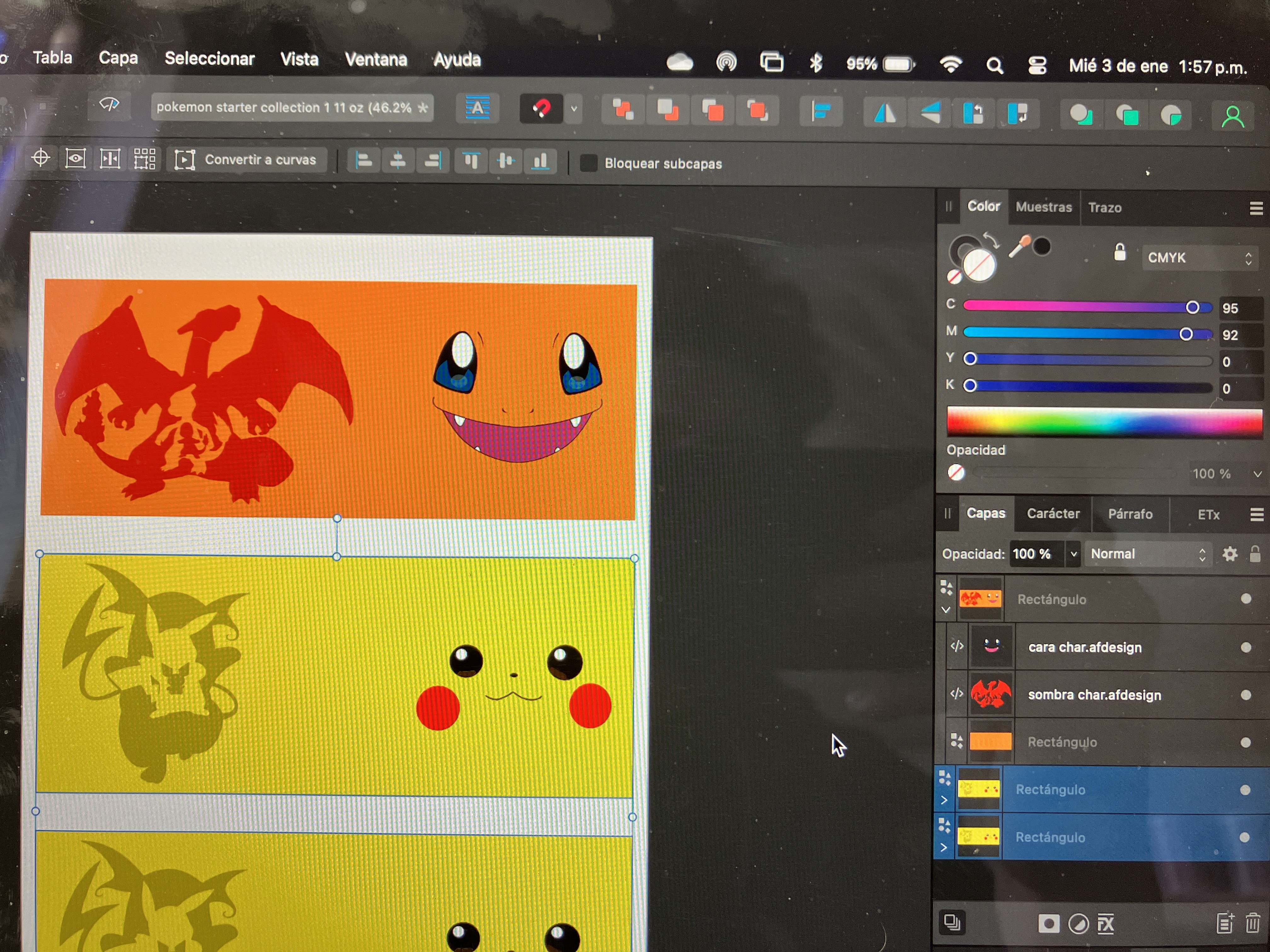Click the text frame baseline 'A' toolbar icon
This screenshot has width=1270, height=952.
[477, 108]
